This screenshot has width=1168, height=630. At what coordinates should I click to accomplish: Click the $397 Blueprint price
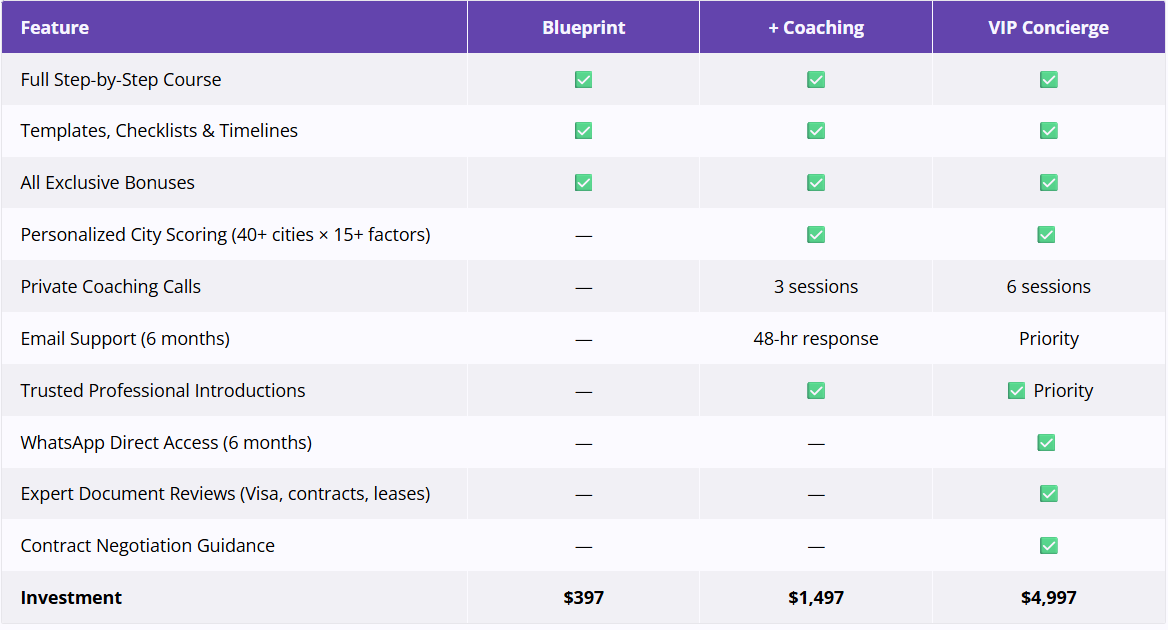[x=584, y=598]
